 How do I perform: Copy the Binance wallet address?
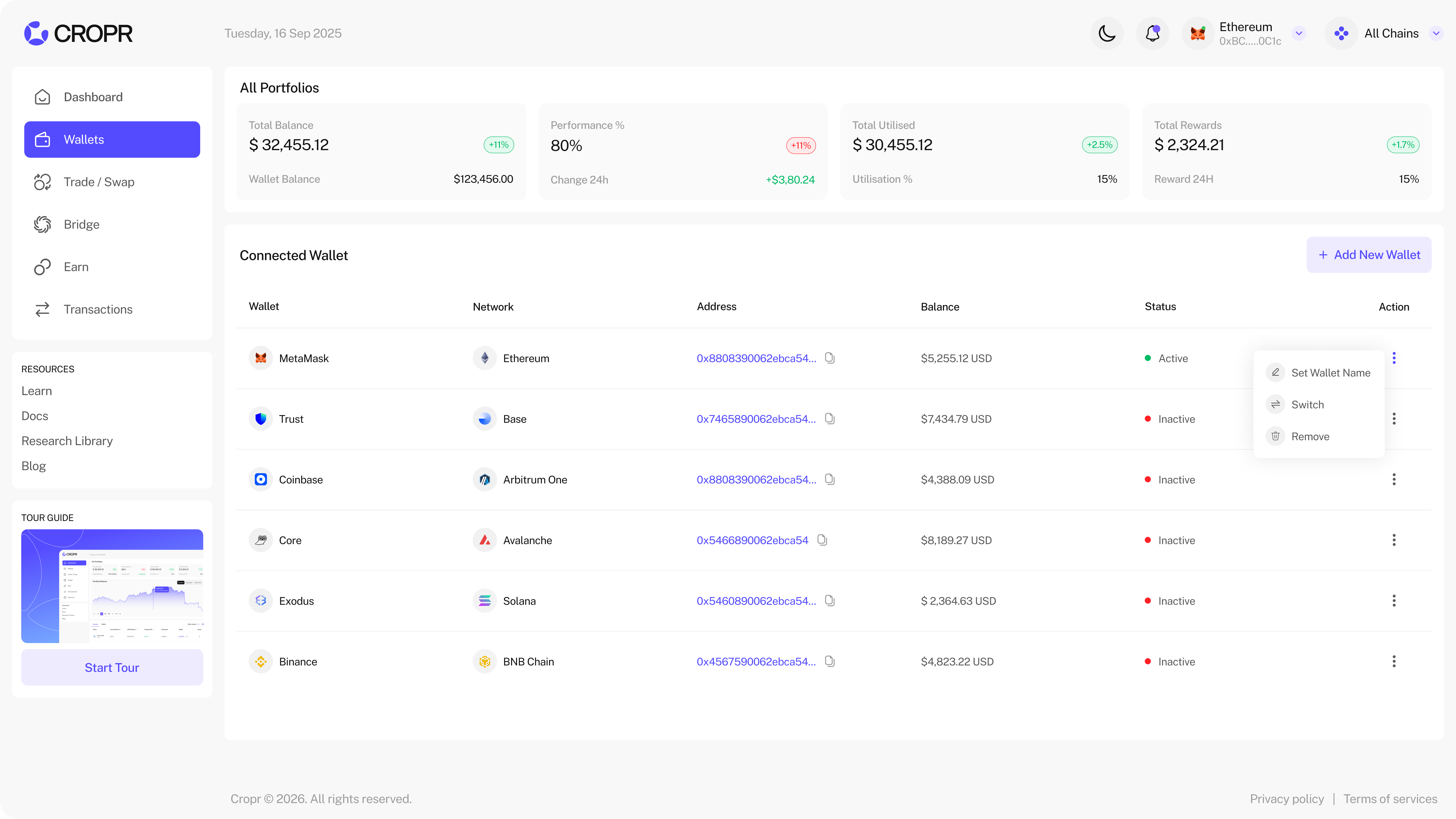click(x=830, y=661)
